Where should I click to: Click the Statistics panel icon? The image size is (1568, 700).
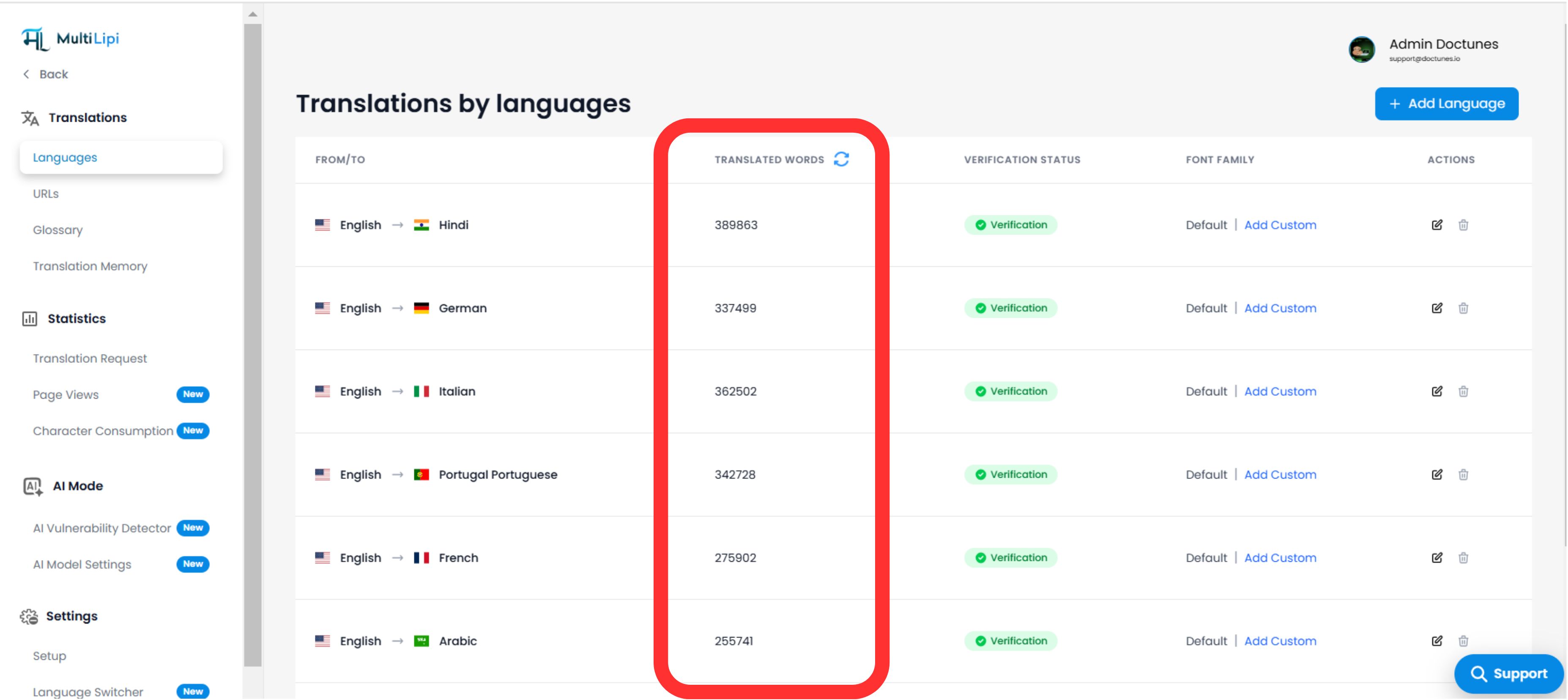coord(29,318)
